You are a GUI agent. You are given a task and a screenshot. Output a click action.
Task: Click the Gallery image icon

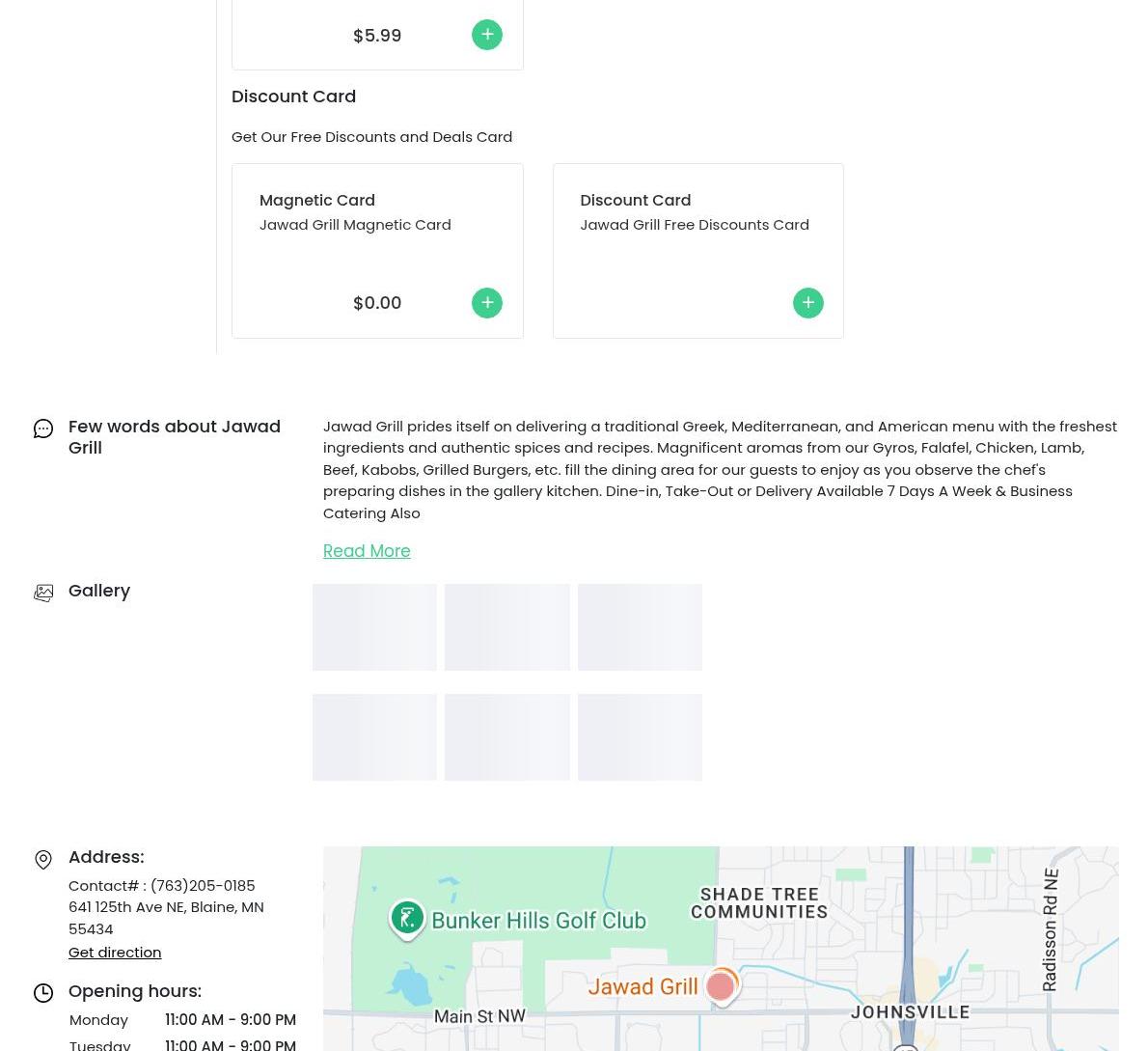click(x=43, y=593)
